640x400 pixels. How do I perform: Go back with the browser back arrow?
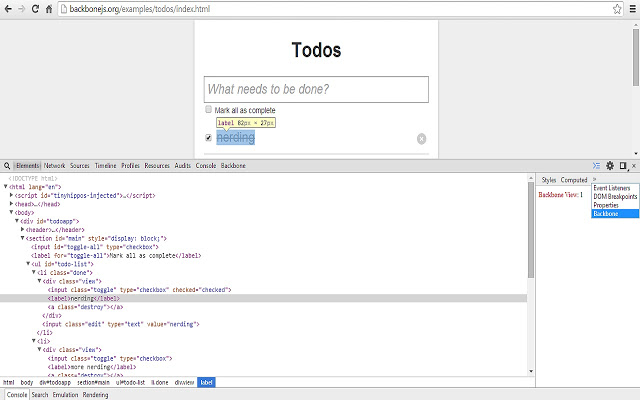(x=8, y=9)
